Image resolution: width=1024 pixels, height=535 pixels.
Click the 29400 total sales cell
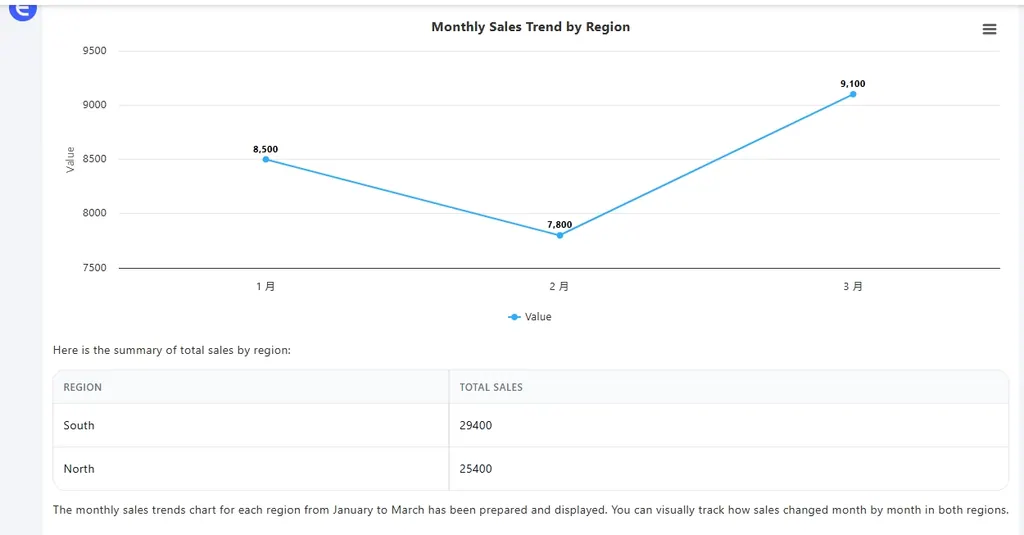pos(476,425)
